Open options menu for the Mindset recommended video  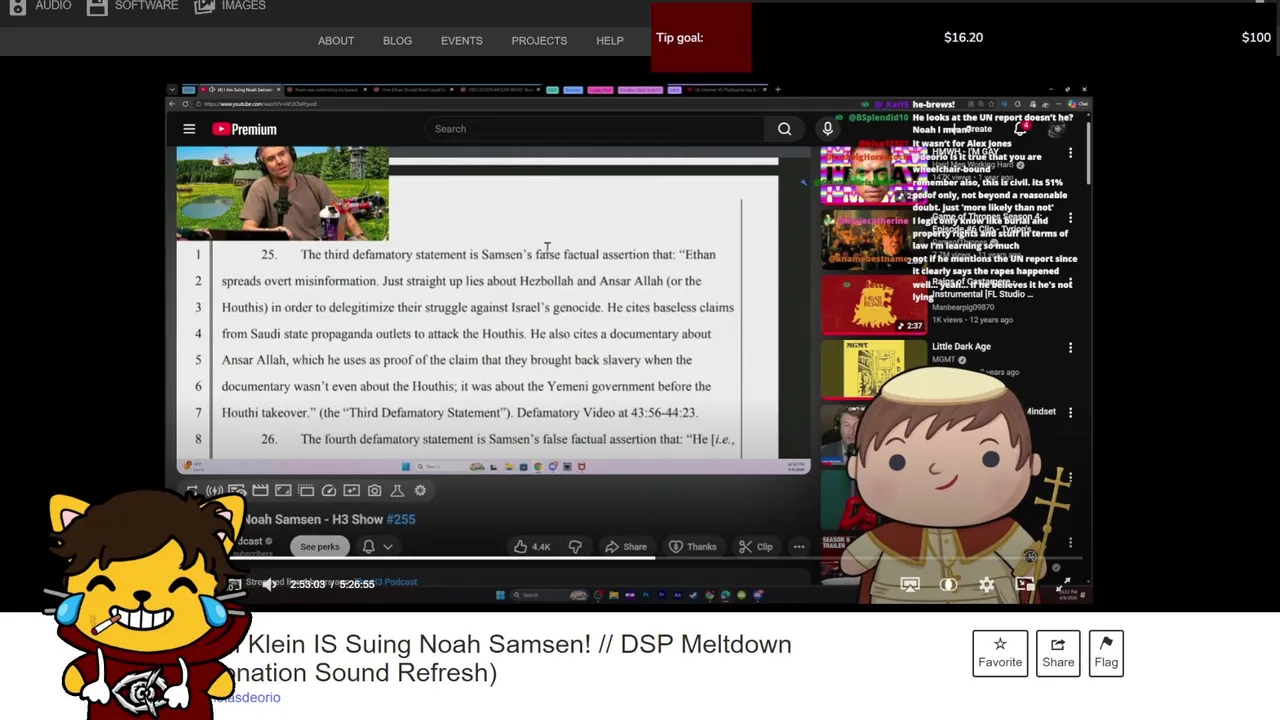pos(1070,412)
